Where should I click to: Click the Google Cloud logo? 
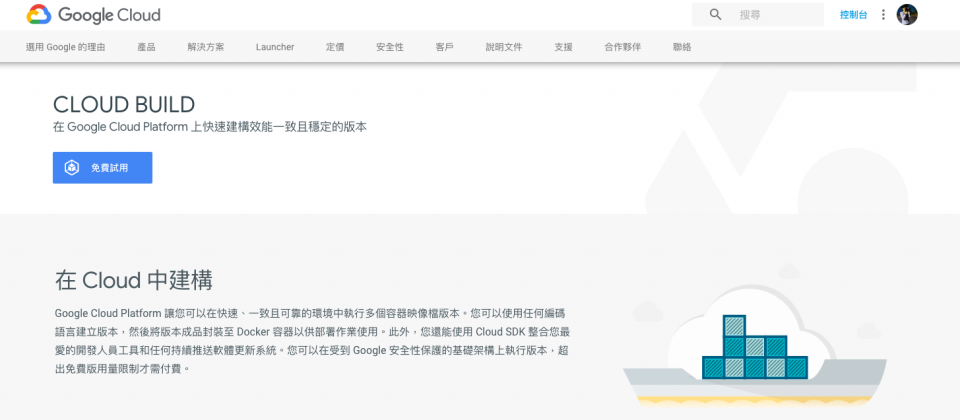(94, 15)
